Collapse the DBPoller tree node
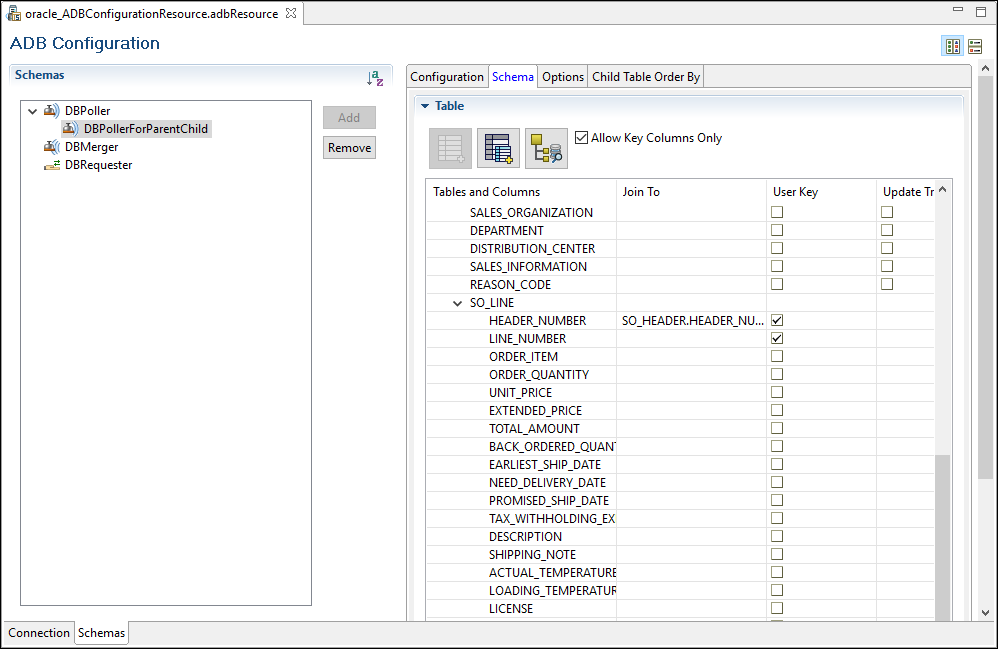Image resolution: width=998 pixels, height=649 pixels. coord(33,111)
